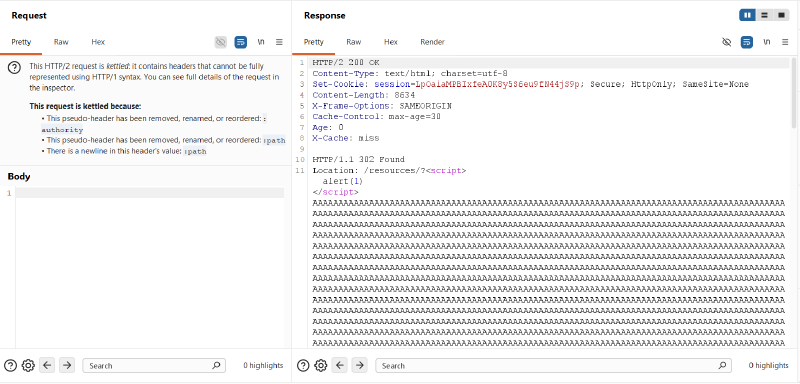Image resolution: width=800 pixels, height=384 pixels.
Task: Click the Body section header
Action: [19, 177]
